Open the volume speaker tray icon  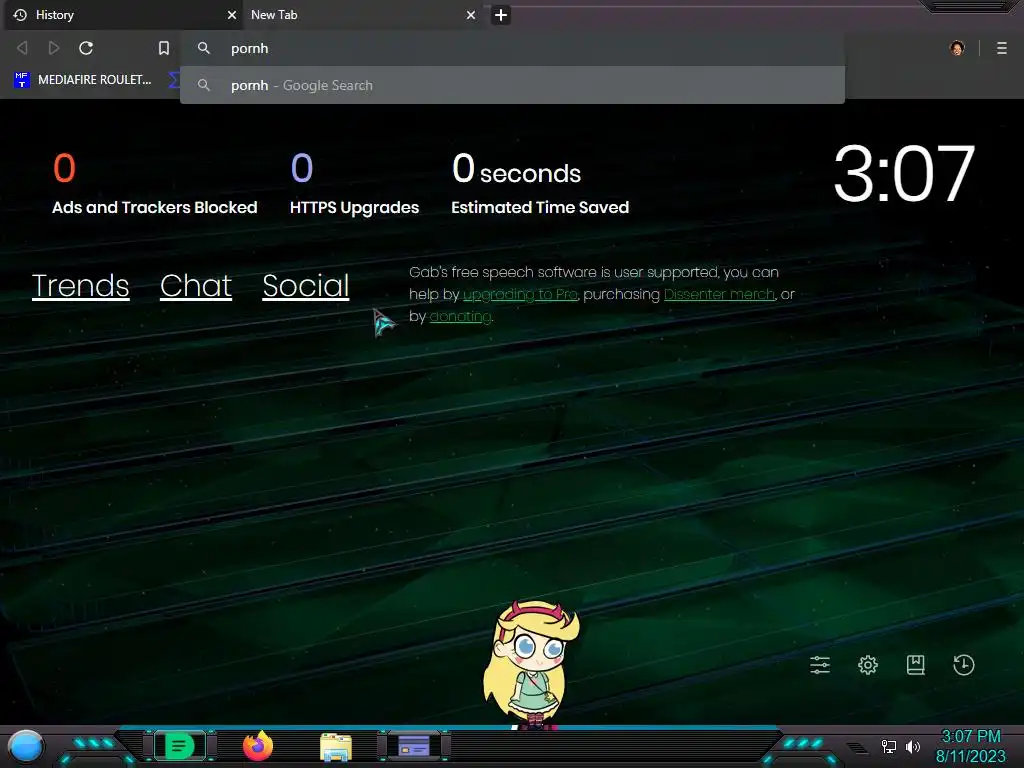912,746
